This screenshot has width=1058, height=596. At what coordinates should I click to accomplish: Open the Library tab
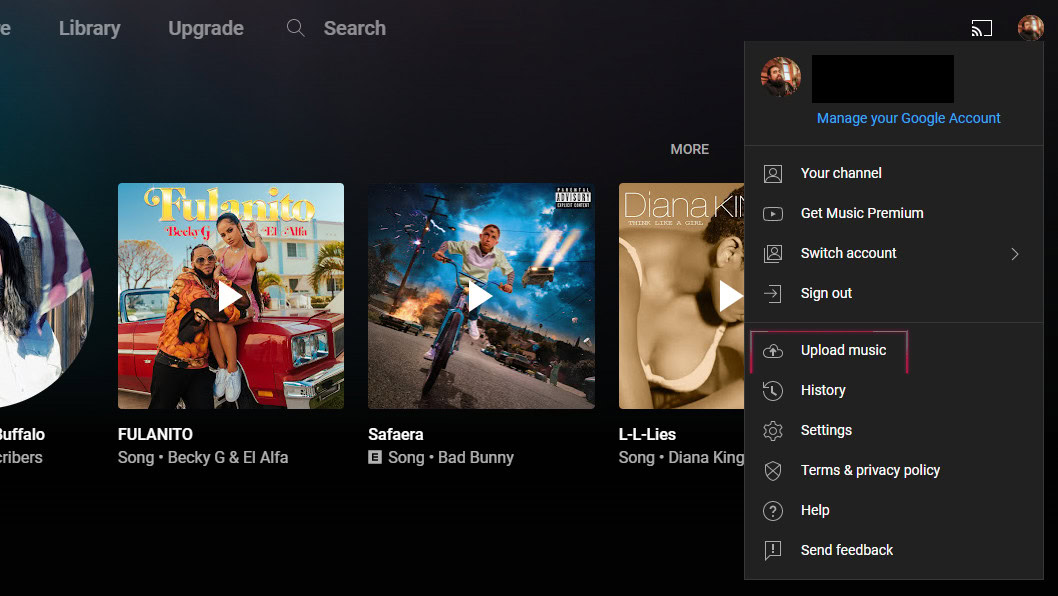[90, 28]
